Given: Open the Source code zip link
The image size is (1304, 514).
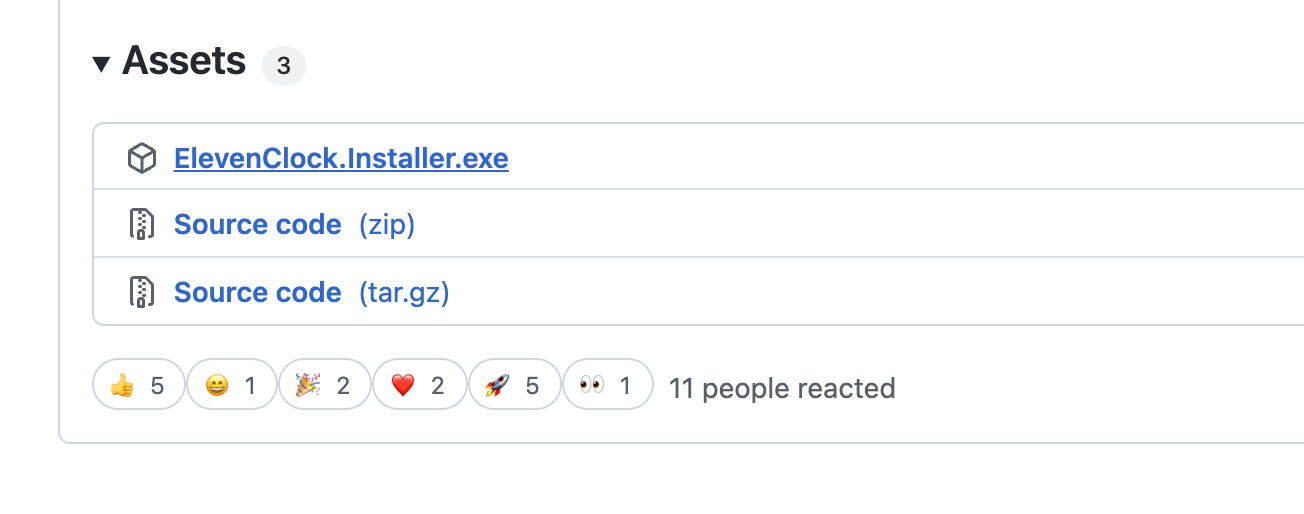Looking at the screenshot, I should 294,224.
